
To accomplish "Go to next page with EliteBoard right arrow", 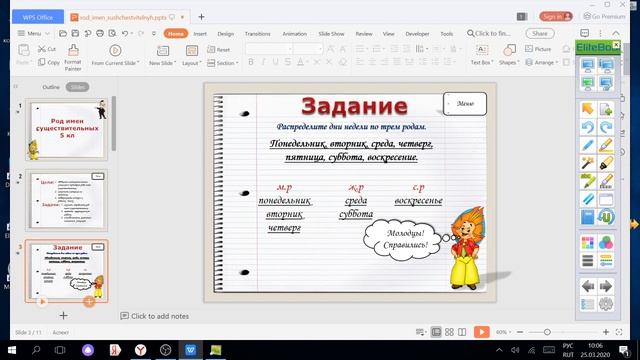I will 606,286.
